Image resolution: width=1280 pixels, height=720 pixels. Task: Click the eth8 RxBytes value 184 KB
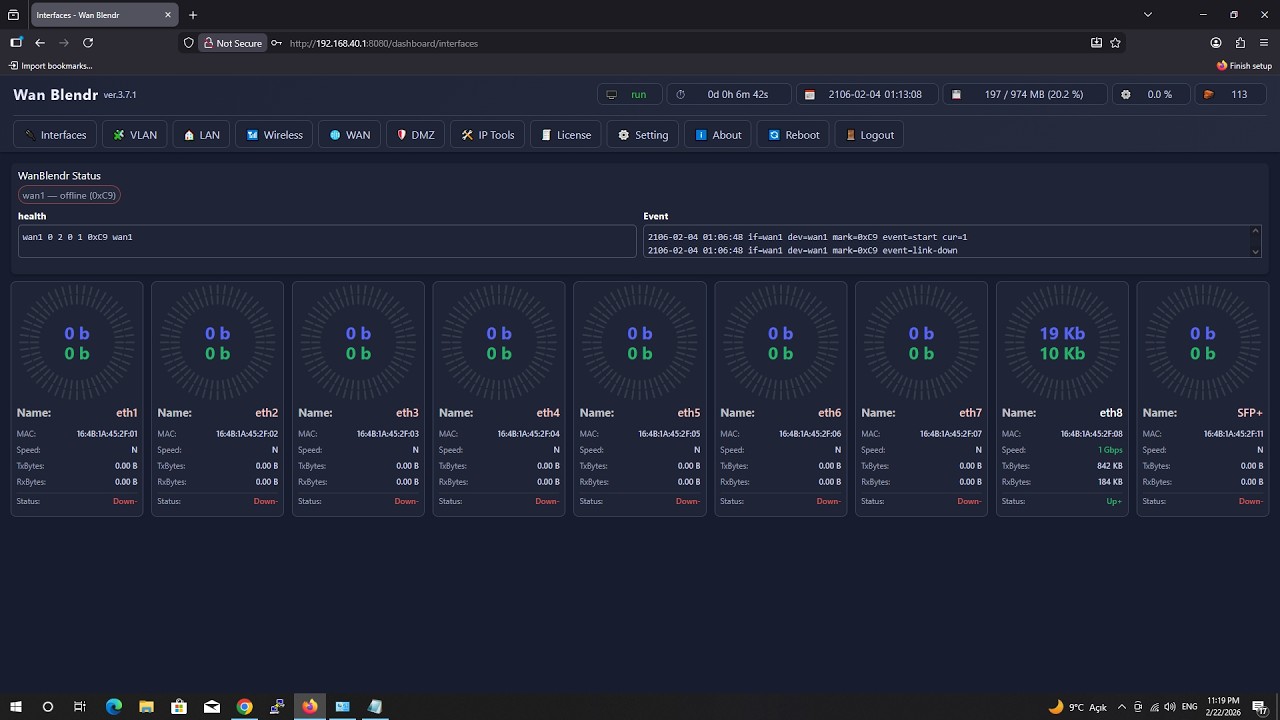[x=1108, y=482]
